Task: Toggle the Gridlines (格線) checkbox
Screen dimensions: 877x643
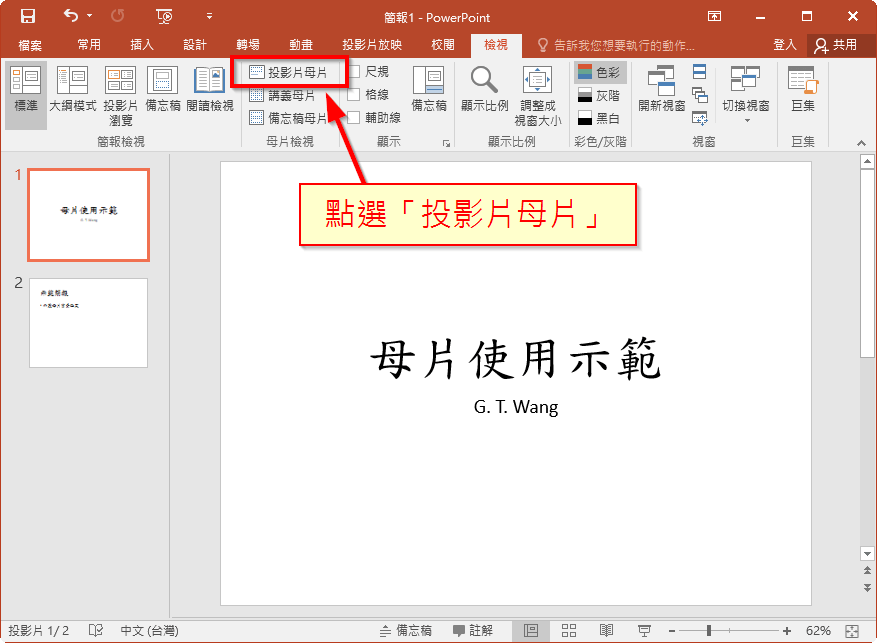Action: point(354,95)
